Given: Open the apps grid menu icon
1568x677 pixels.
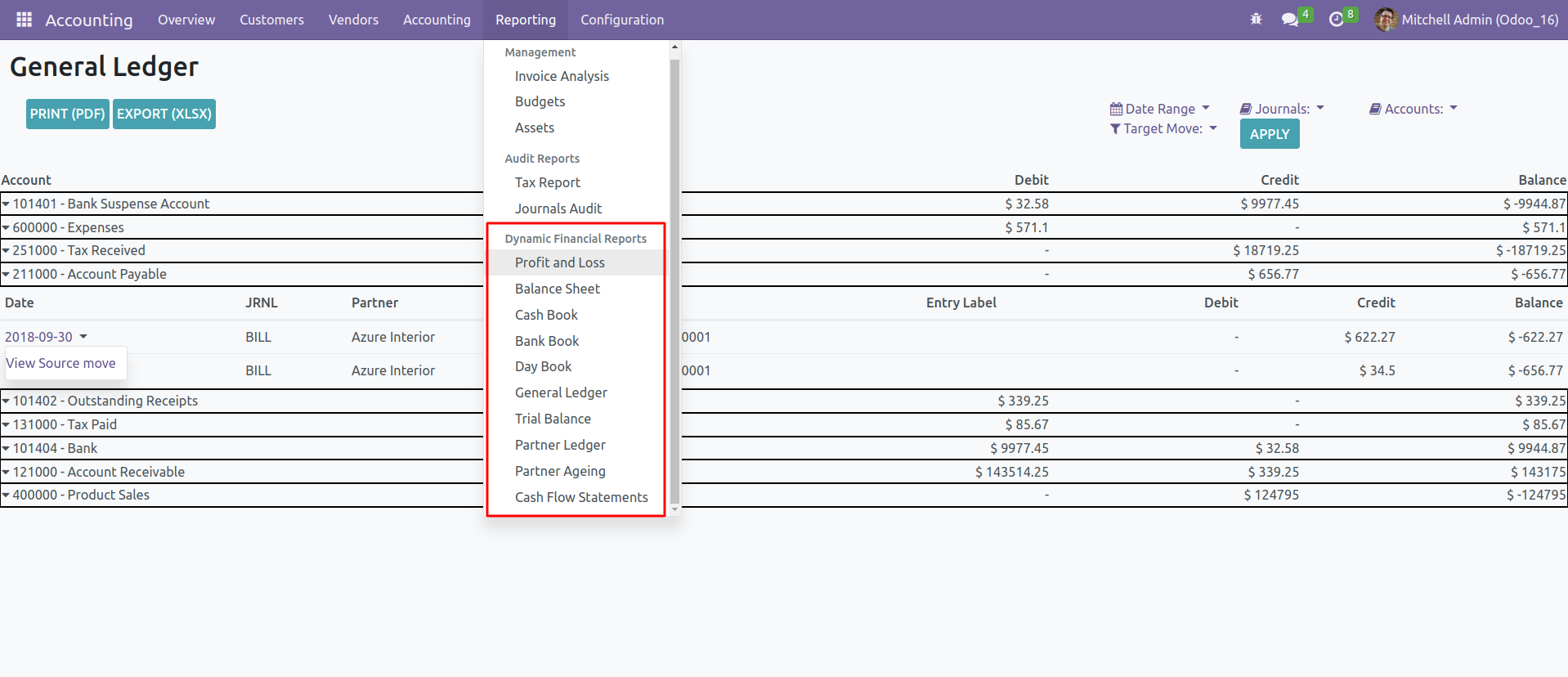Looking at the screenshot, I should tap(24, 20).
